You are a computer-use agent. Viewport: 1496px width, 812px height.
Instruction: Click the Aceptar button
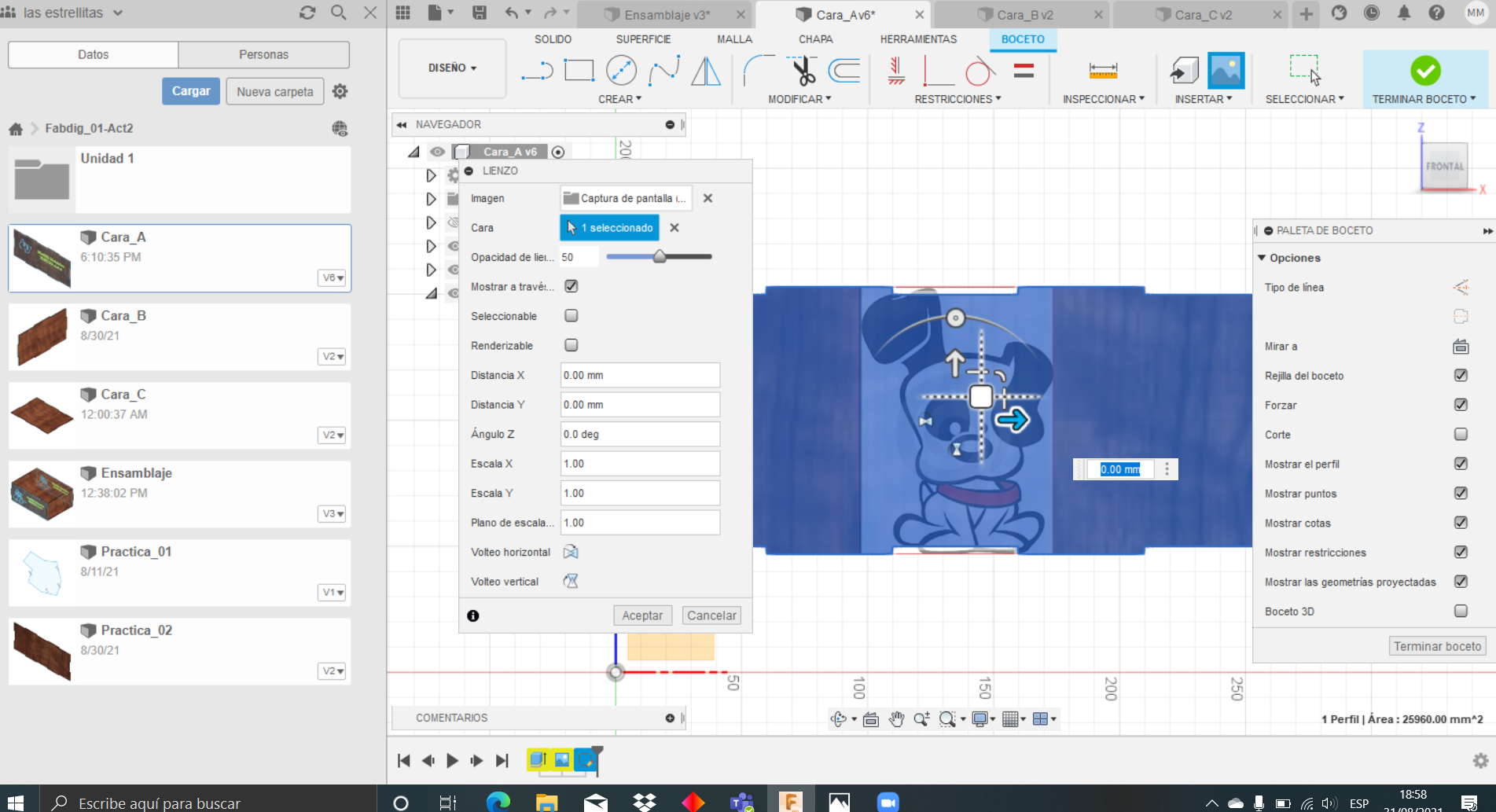[642, 615]
